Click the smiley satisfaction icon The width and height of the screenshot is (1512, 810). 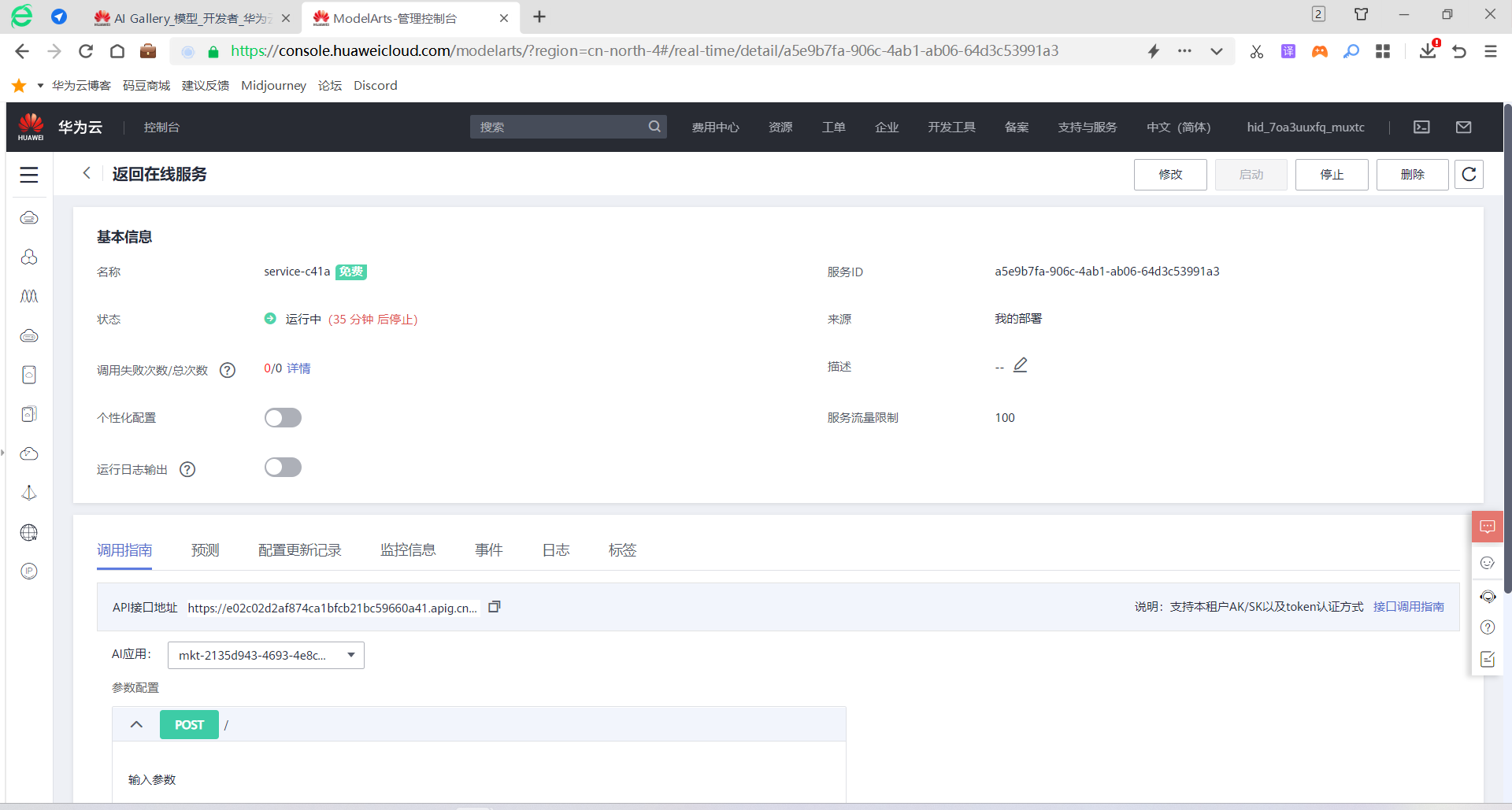(x=1487, y=563)
